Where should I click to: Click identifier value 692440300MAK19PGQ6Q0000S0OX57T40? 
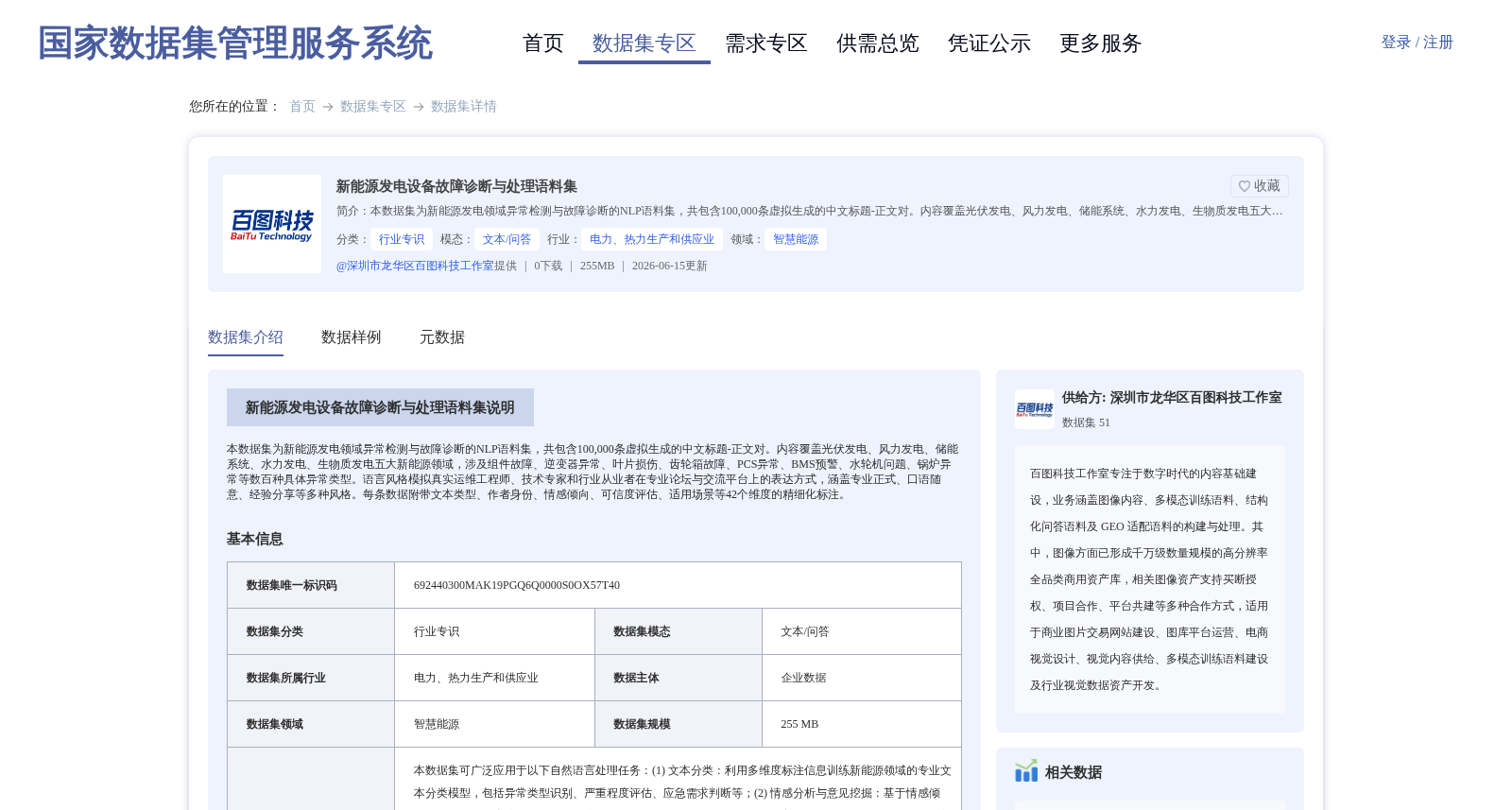(x=517, y=585)
